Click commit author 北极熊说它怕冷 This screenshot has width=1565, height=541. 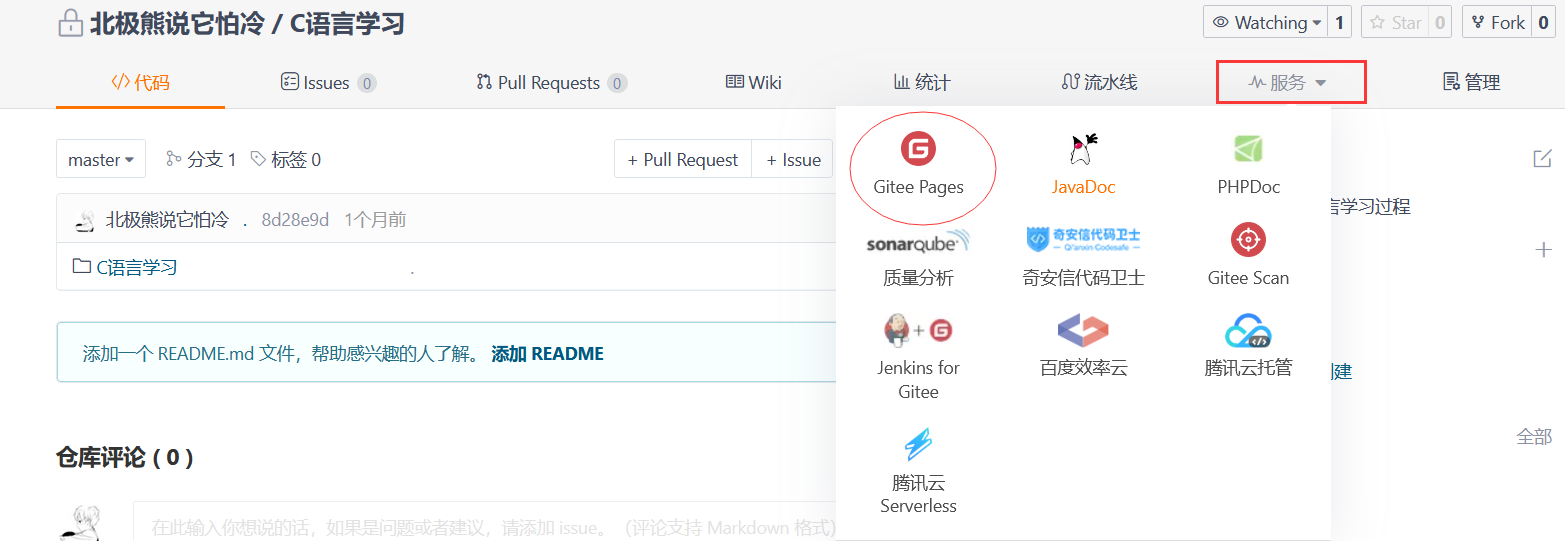click(167, 220)
